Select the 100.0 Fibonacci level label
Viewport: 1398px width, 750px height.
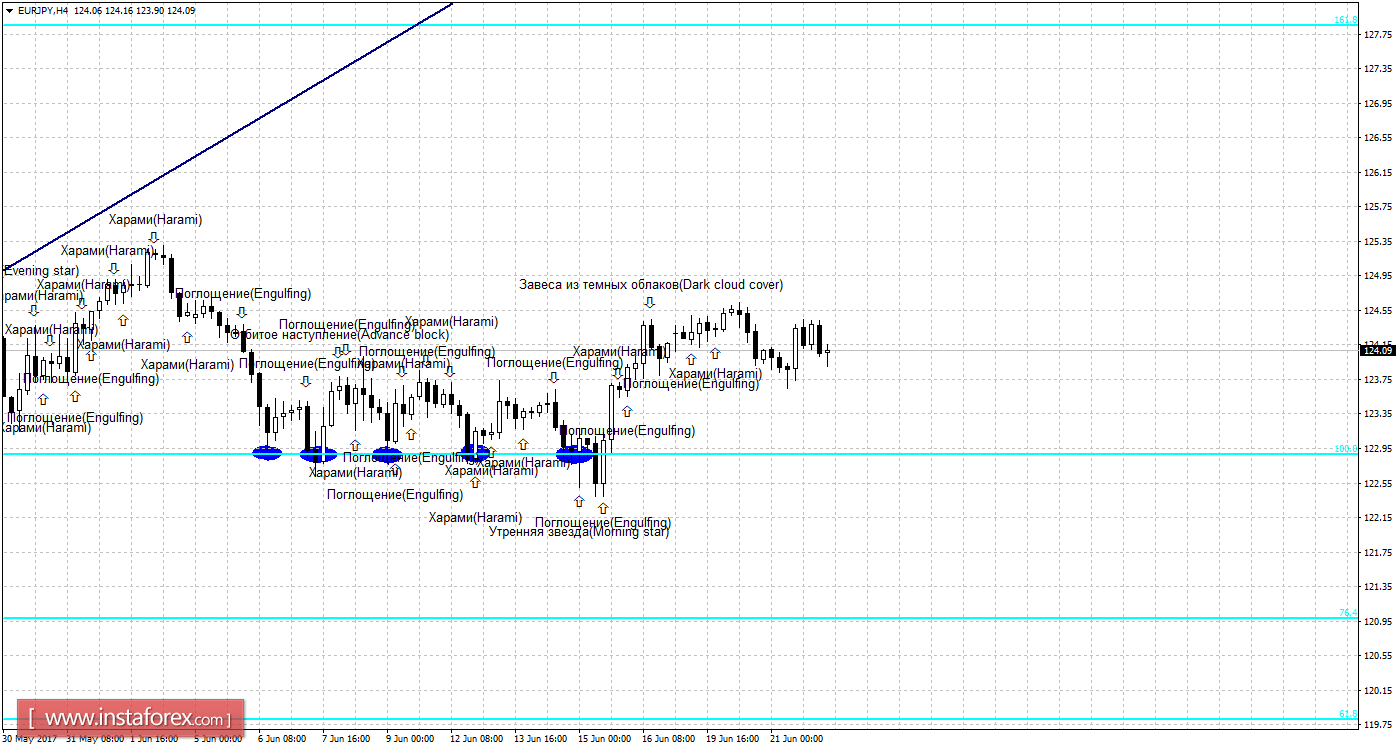[1346, 449]
